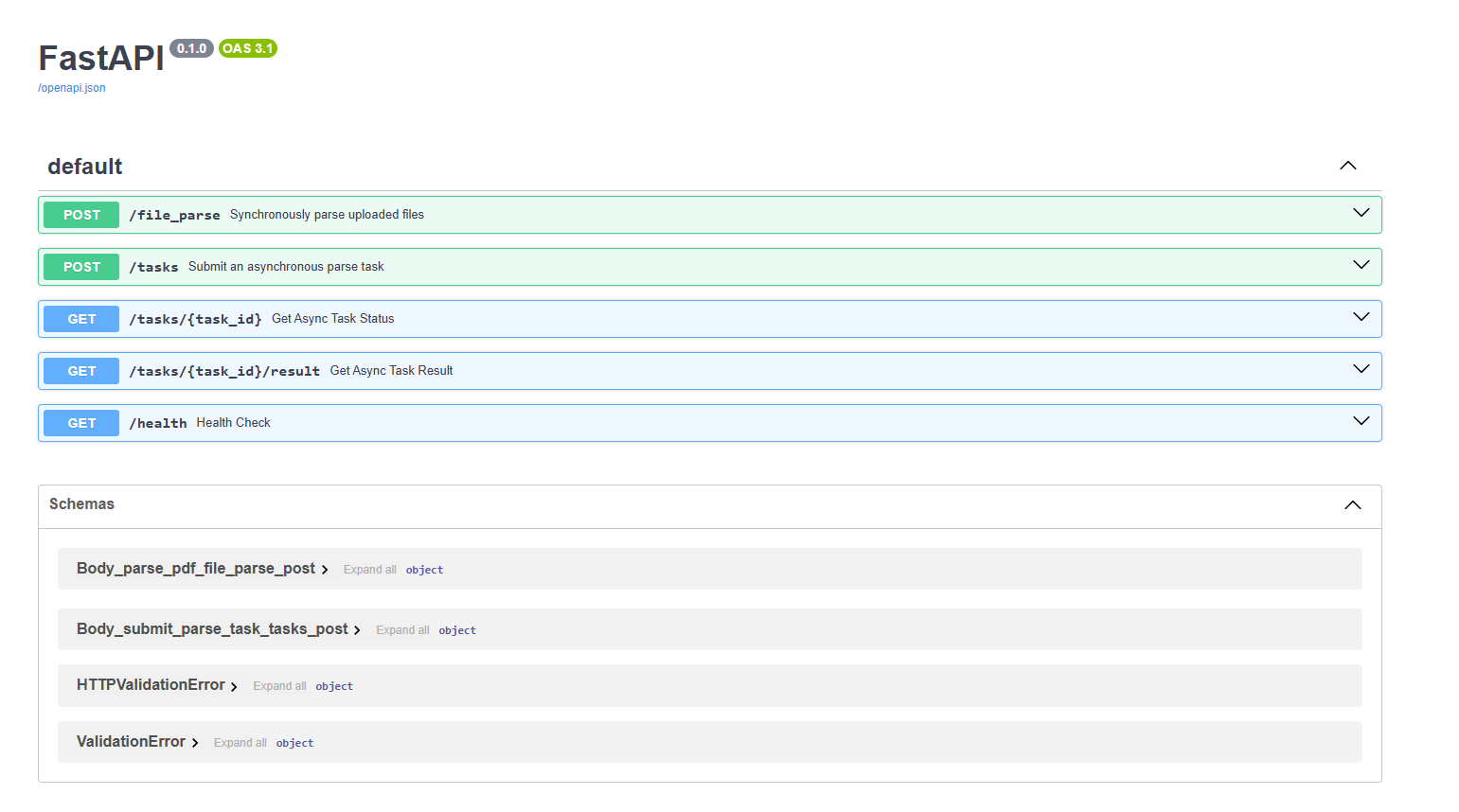Click the FastAPI title
The height and width of the screenshot is (812, 1459).
click(x=101, y=58)
